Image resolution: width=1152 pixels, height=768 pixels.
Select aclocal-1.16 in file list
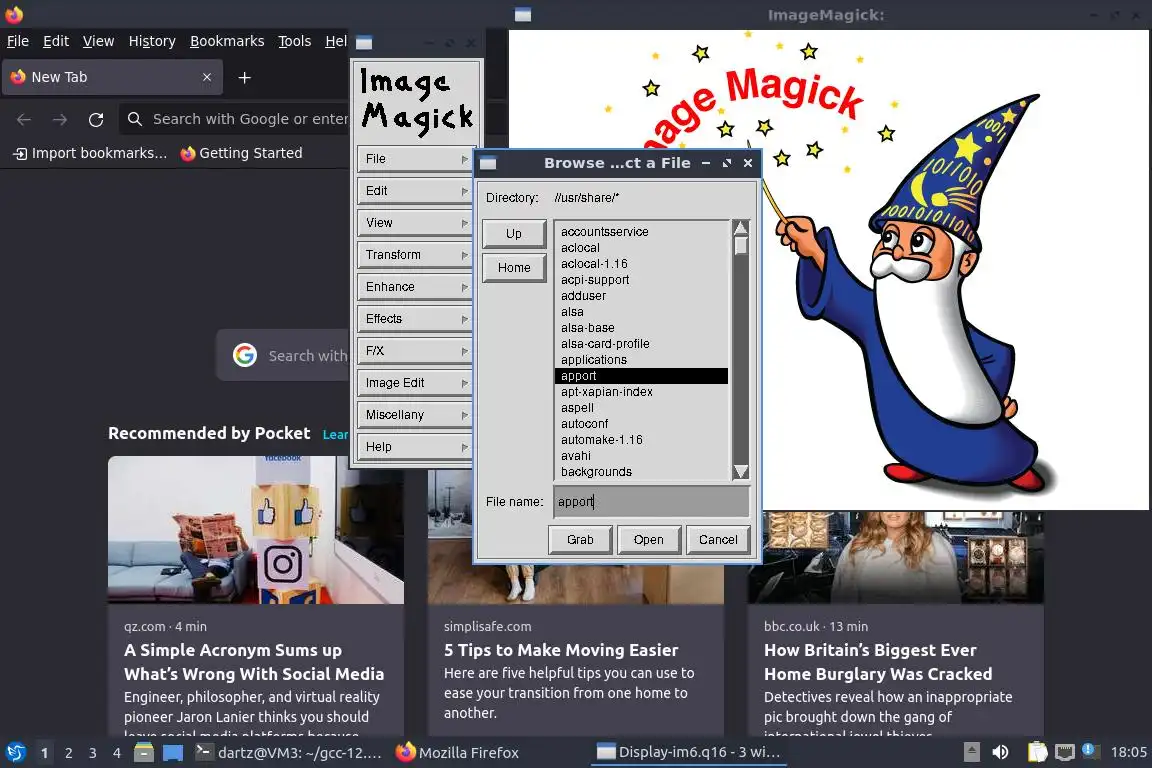pos(641,264)
